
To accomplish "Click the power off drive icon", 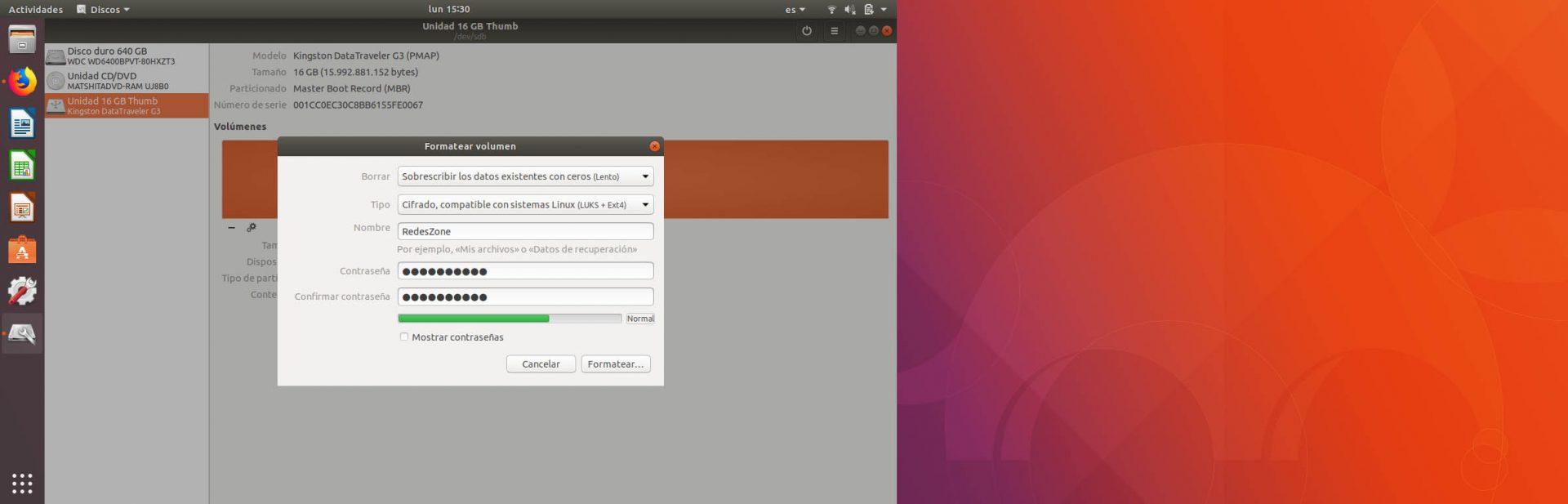I will click(x=807, y=31).
